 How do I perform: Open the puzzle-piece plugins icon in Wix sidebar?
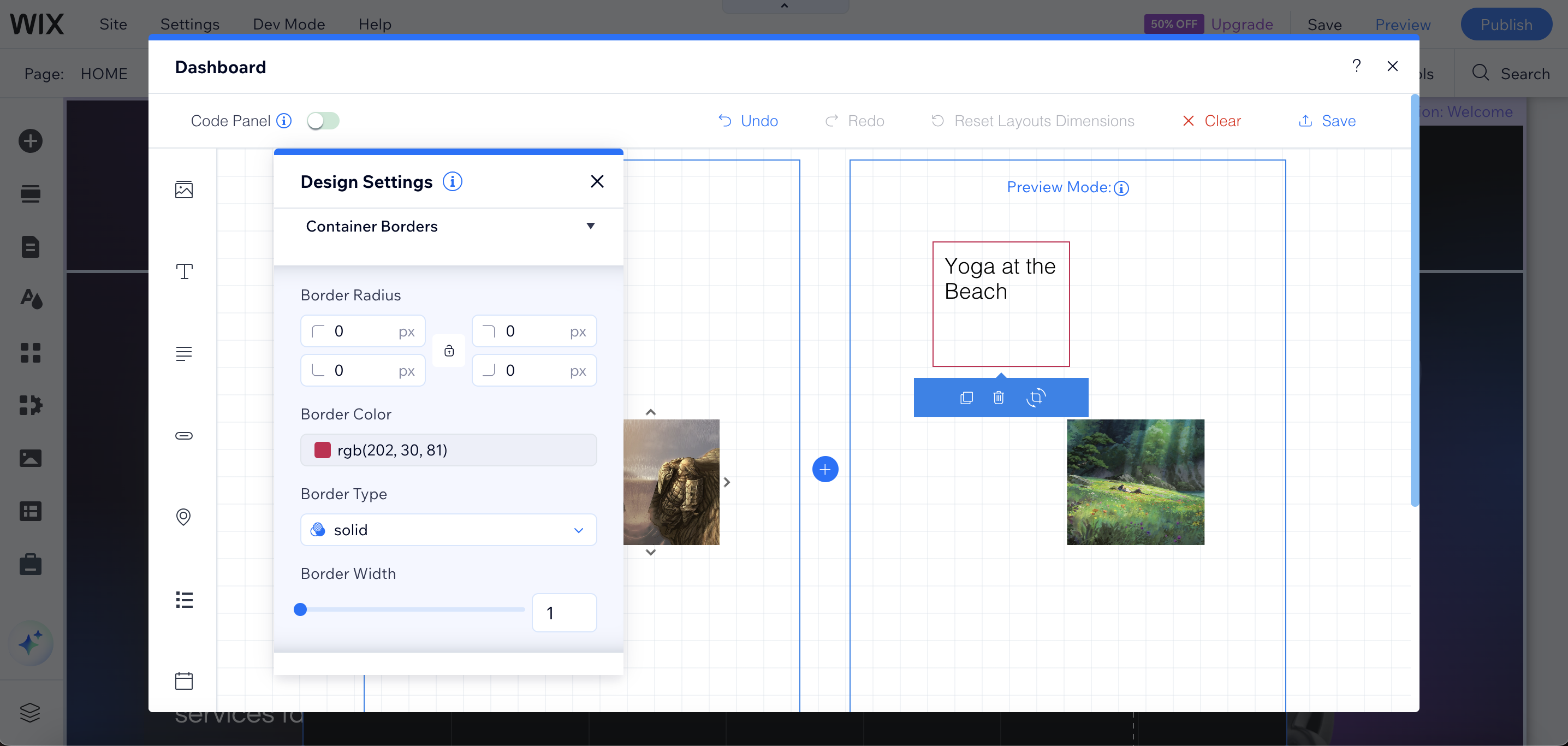(x=31, y=405)
